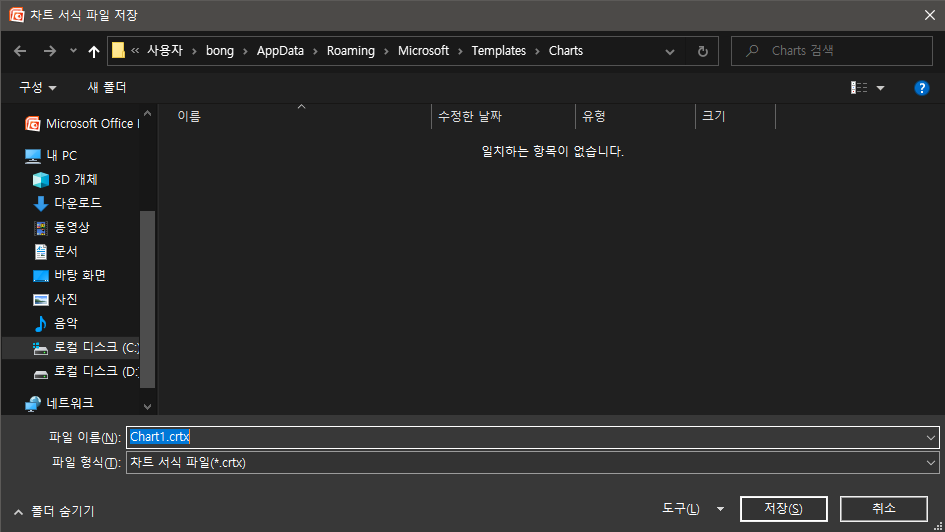Image resolution: width=945 pixels, height=532 pixels.
Task: Open the 음악 folder
Action: pyautogui.click(x=55, y=324)
